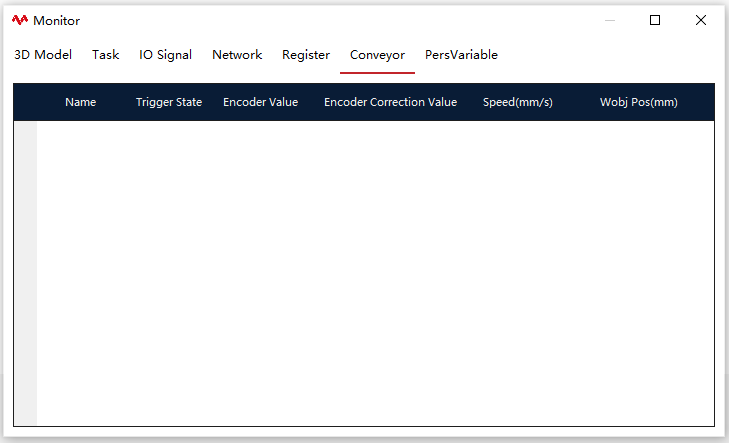Switch to the PersVariable tab
This screenshot has height=443, width=729.
[461, 55]
